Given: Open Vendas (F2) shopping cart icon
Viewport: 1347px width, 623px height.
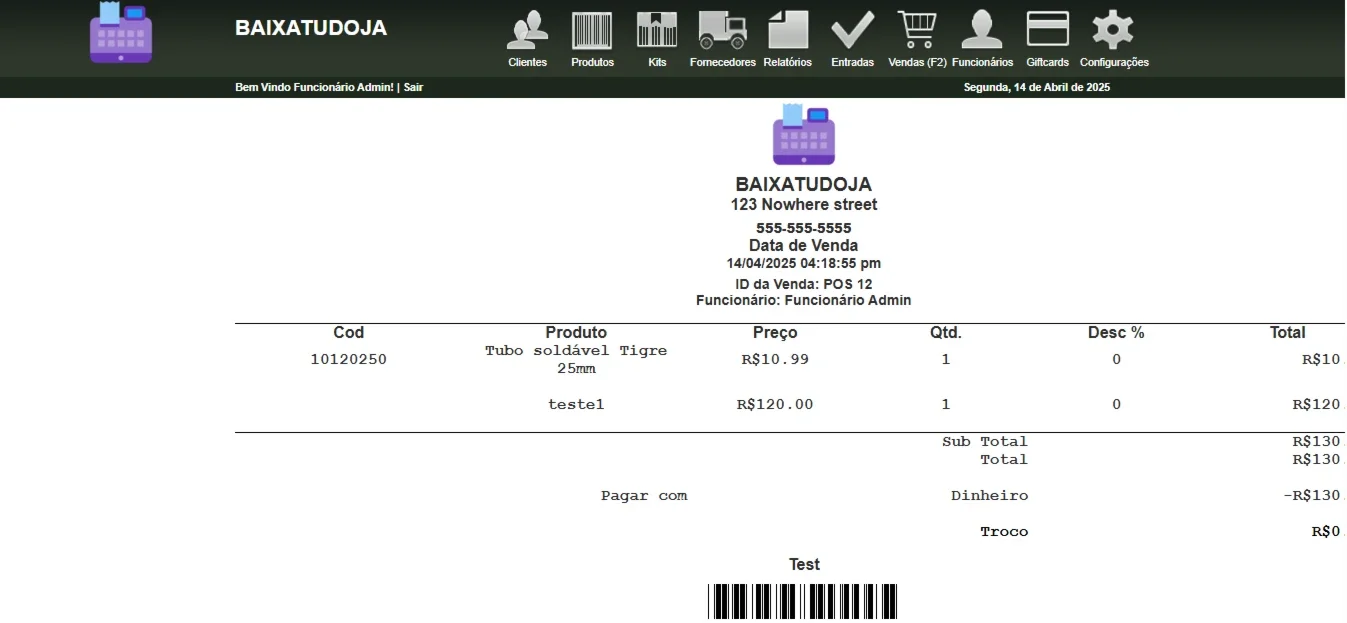Looking at the screenshot, I should click(x=917, y=30).
